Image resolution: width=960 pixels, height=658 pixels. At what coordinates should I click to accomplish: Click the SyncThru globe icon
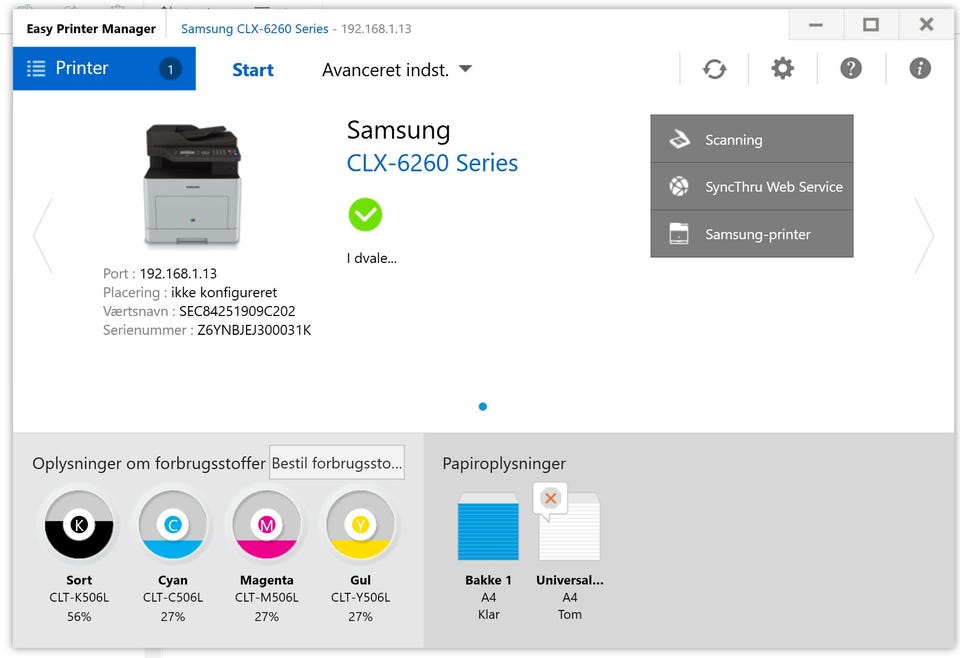click(x=679, y=186)
